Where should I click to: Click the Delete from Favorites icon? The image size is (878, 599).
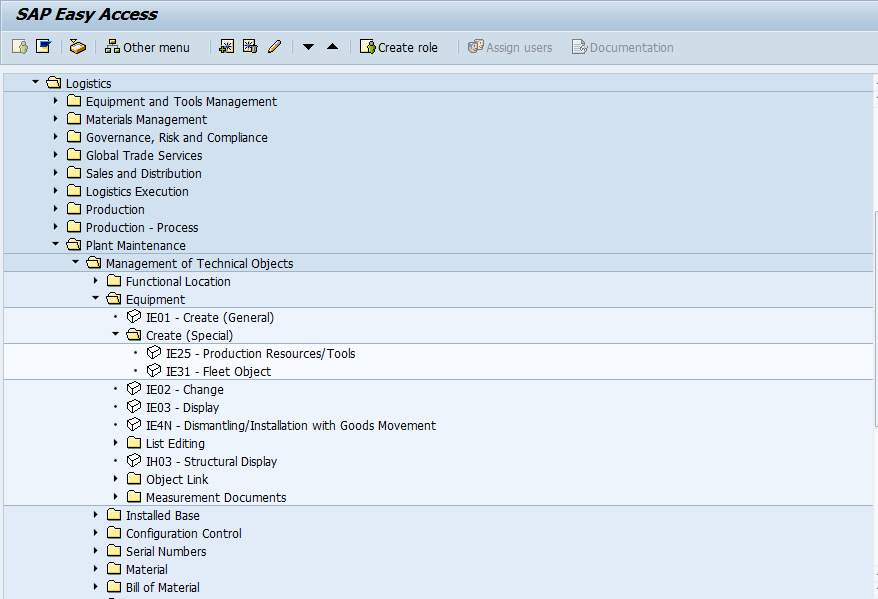point(249,46)
